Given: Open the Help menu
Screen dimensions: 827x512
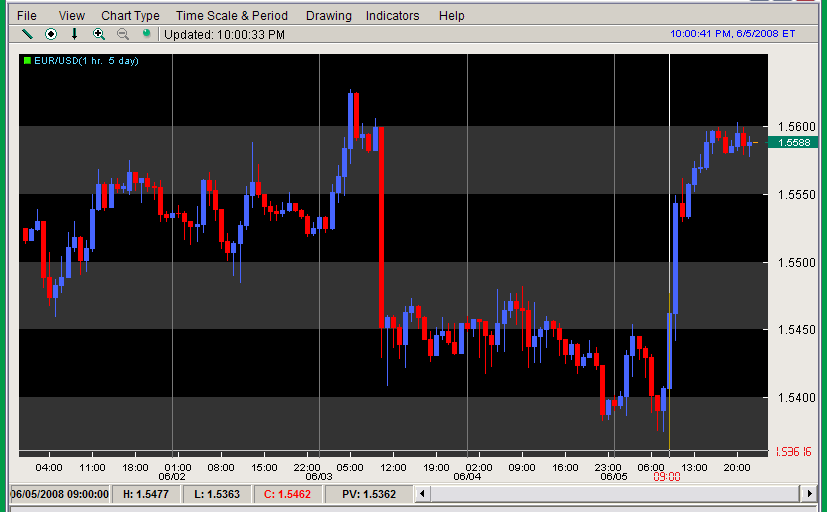Looking at the screenshot, I should coord(452,15).
